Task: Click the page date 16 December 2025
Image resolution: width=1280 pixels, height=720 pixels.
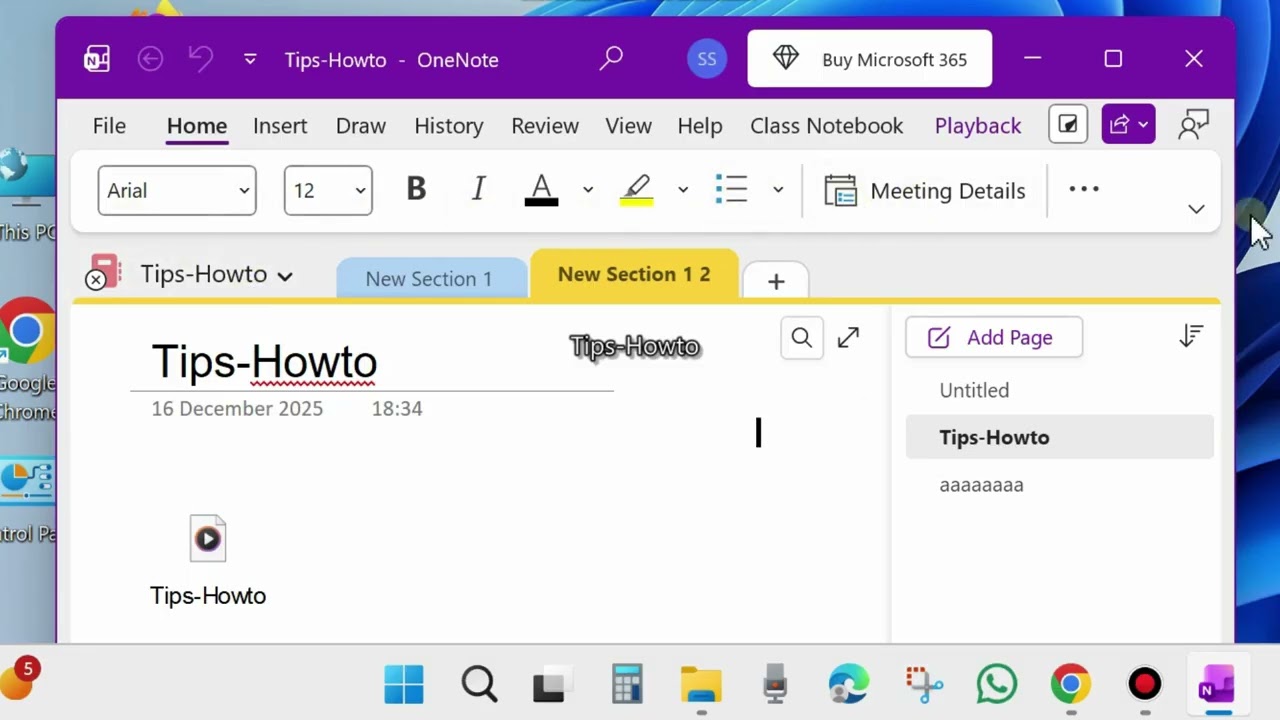Action: [237, 408]
